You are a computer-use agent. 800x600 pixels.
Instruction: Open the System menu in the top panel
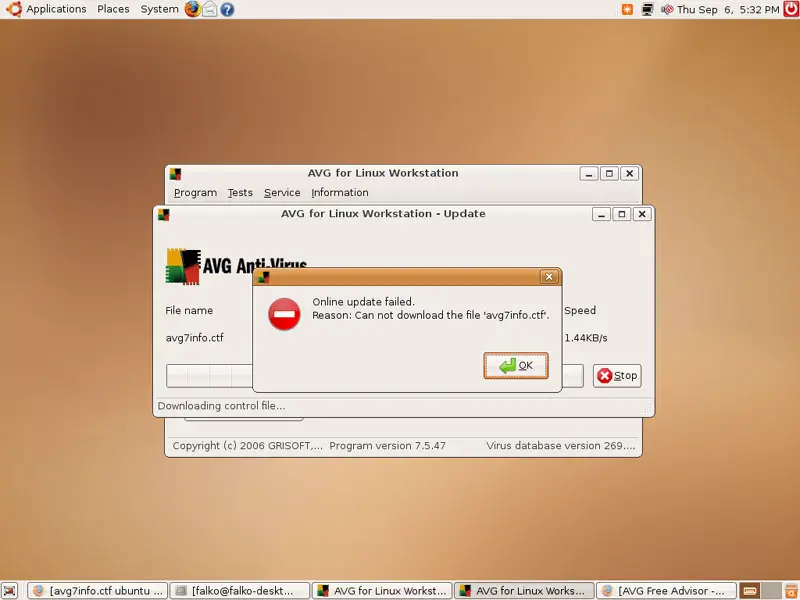click(159, 9)
